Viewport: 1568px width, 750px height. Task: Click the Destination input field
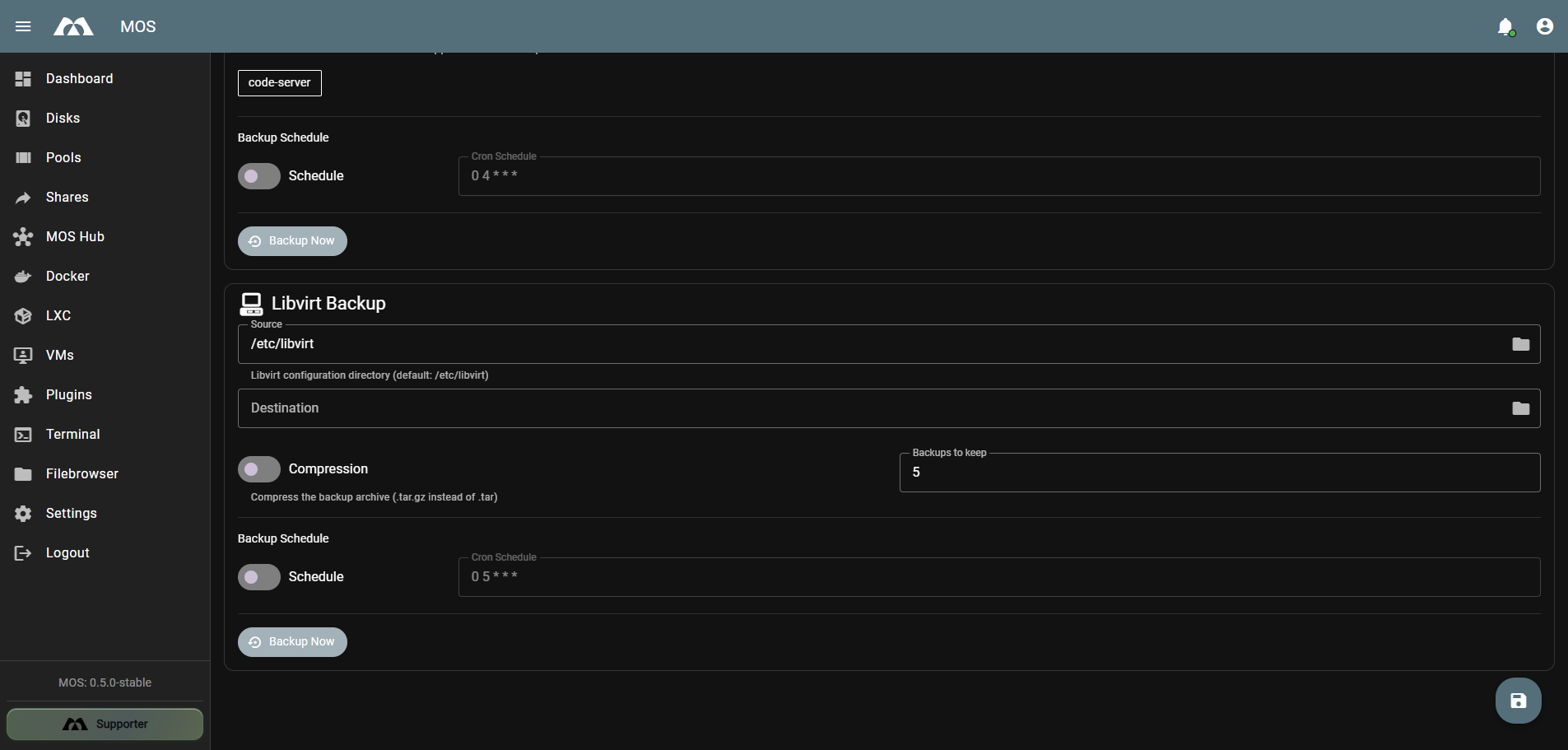click(889, 408)
